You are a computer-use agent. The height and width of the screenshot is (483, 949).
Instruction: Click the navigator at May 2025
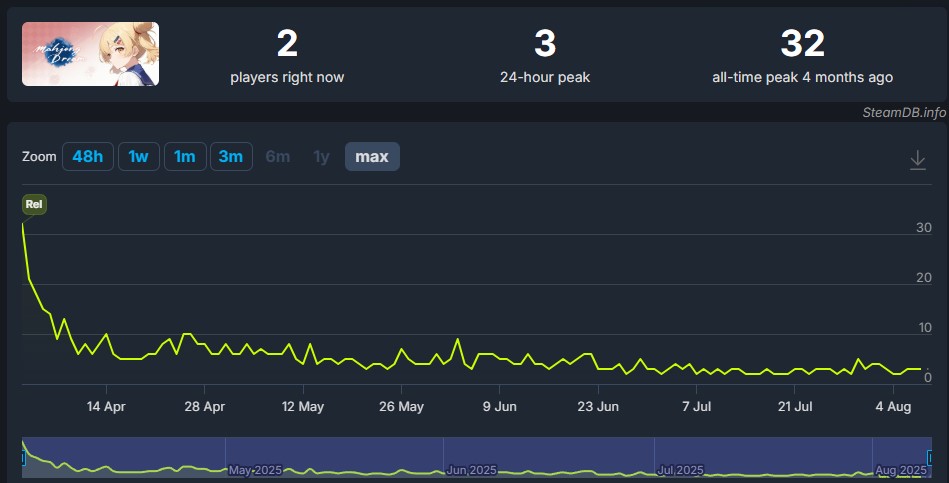pos(255,470)
